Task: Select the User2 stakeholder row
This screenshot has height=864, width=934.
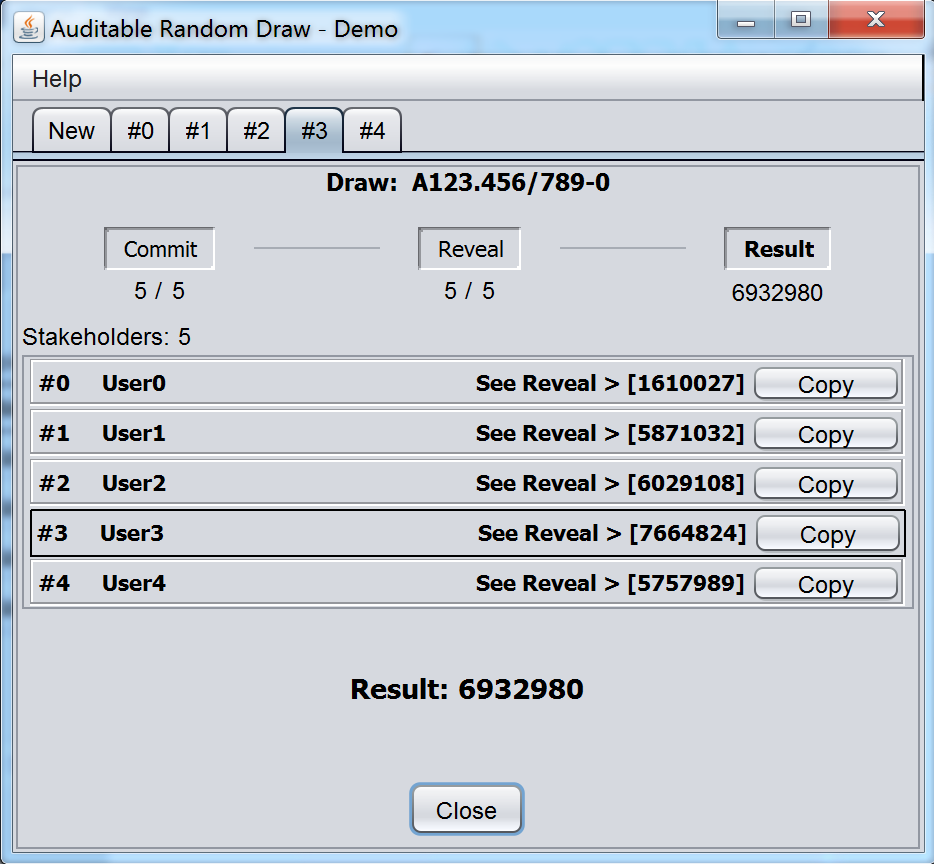Action: point(467,483)
